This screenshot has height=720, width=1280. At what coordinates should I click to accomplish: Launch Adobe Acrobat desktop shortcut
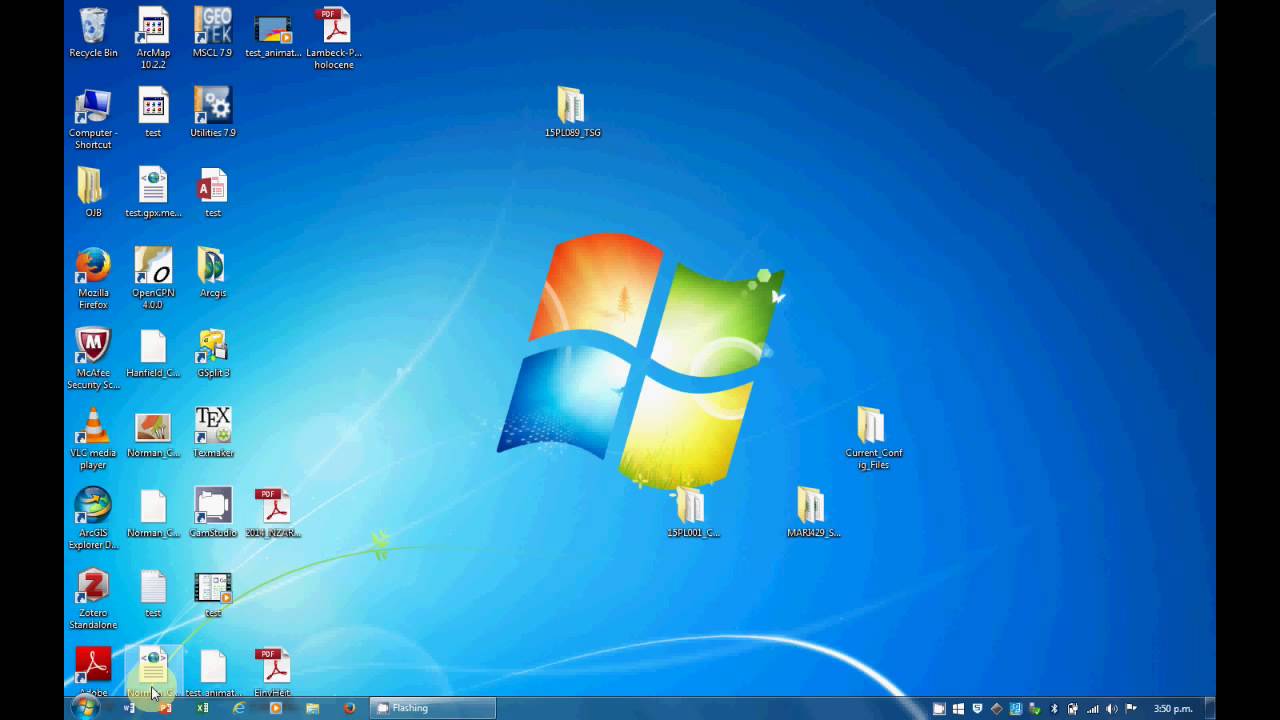coord(93,671)
